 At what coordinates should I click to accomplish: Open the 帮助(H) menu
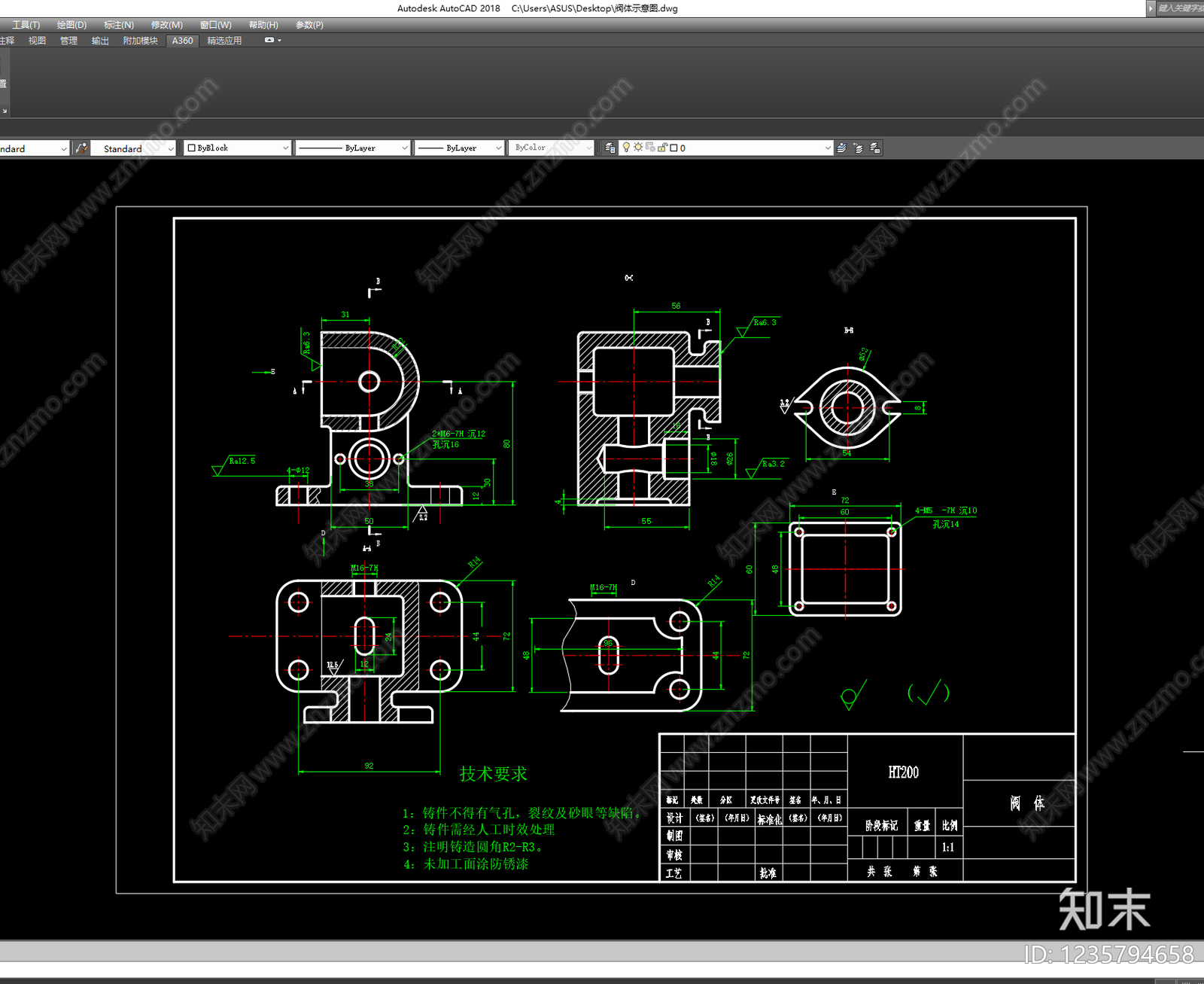tap(263, 25)
